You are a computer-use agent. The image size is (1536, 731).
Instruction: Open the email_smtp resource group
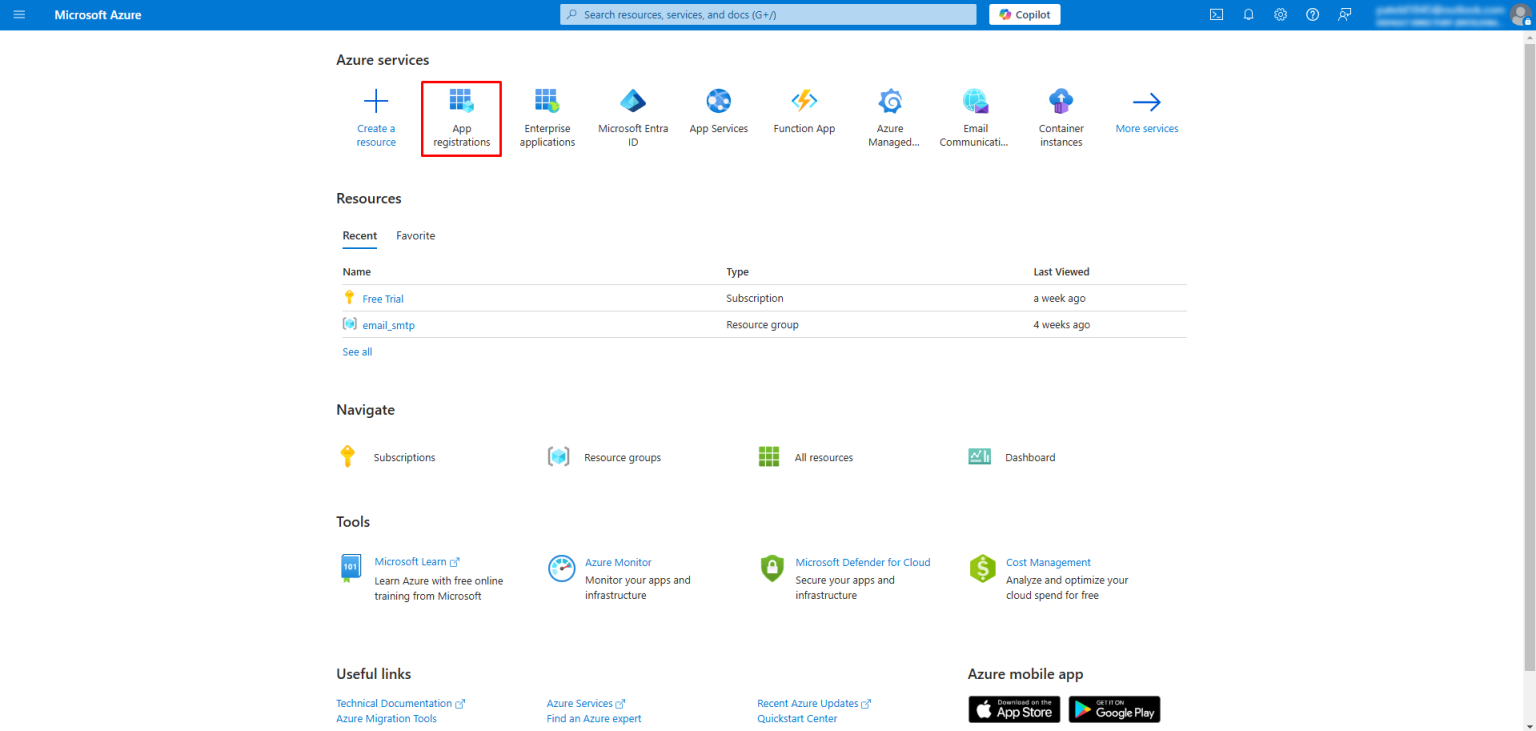tap(389, 324)
